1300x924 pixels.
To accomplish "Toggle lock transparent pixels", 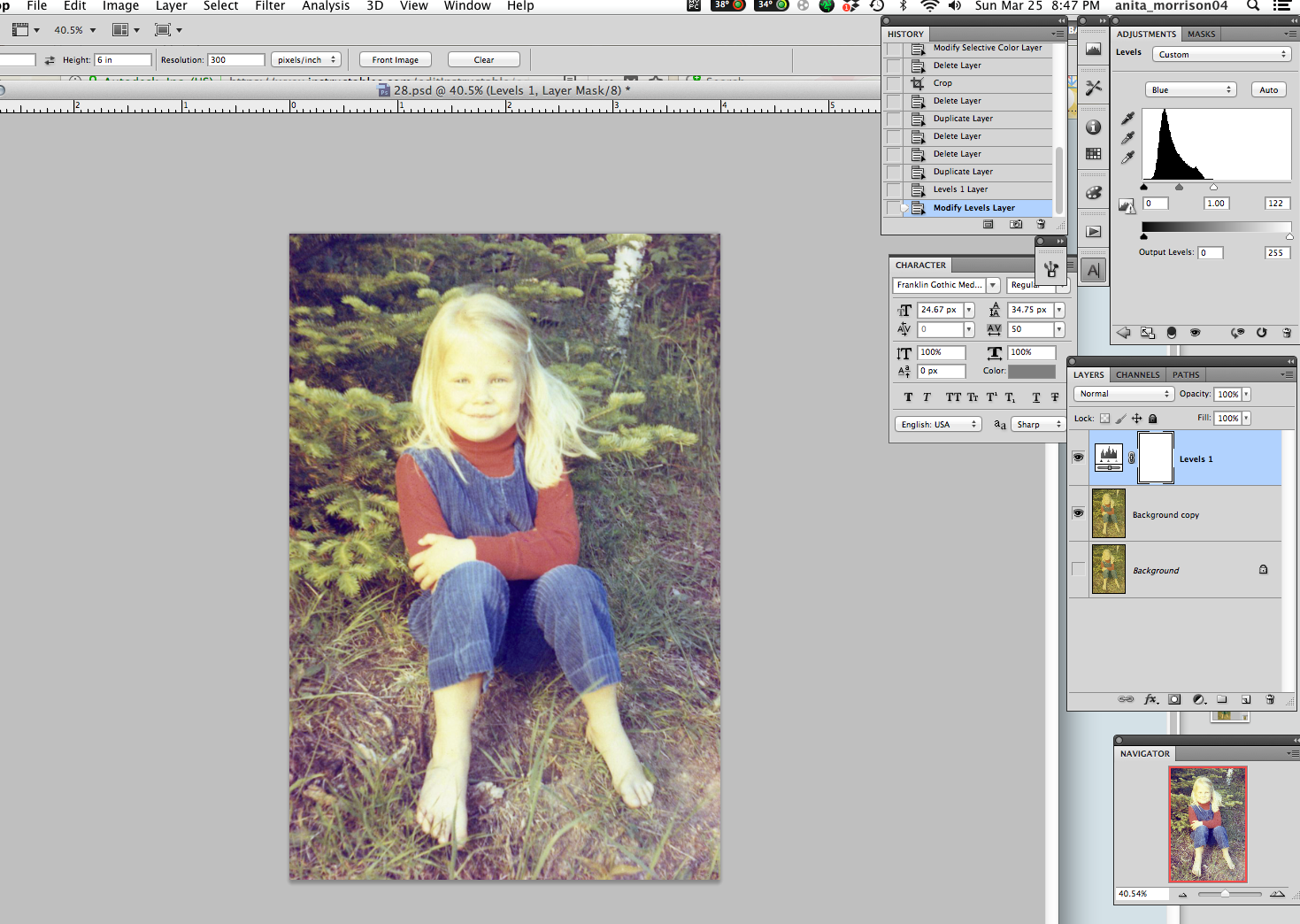I will pos(1104,419).
